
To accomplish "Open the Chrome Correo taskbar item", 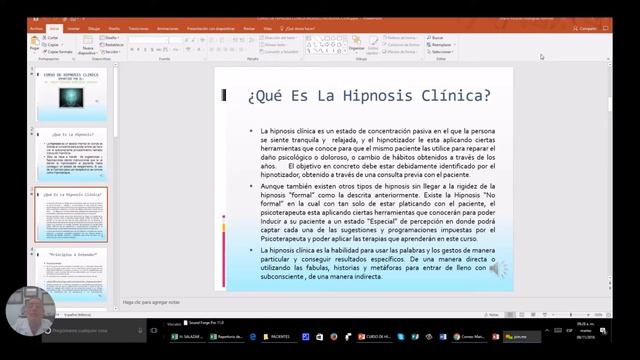I will pyautogui.click(x=469, y=337).
